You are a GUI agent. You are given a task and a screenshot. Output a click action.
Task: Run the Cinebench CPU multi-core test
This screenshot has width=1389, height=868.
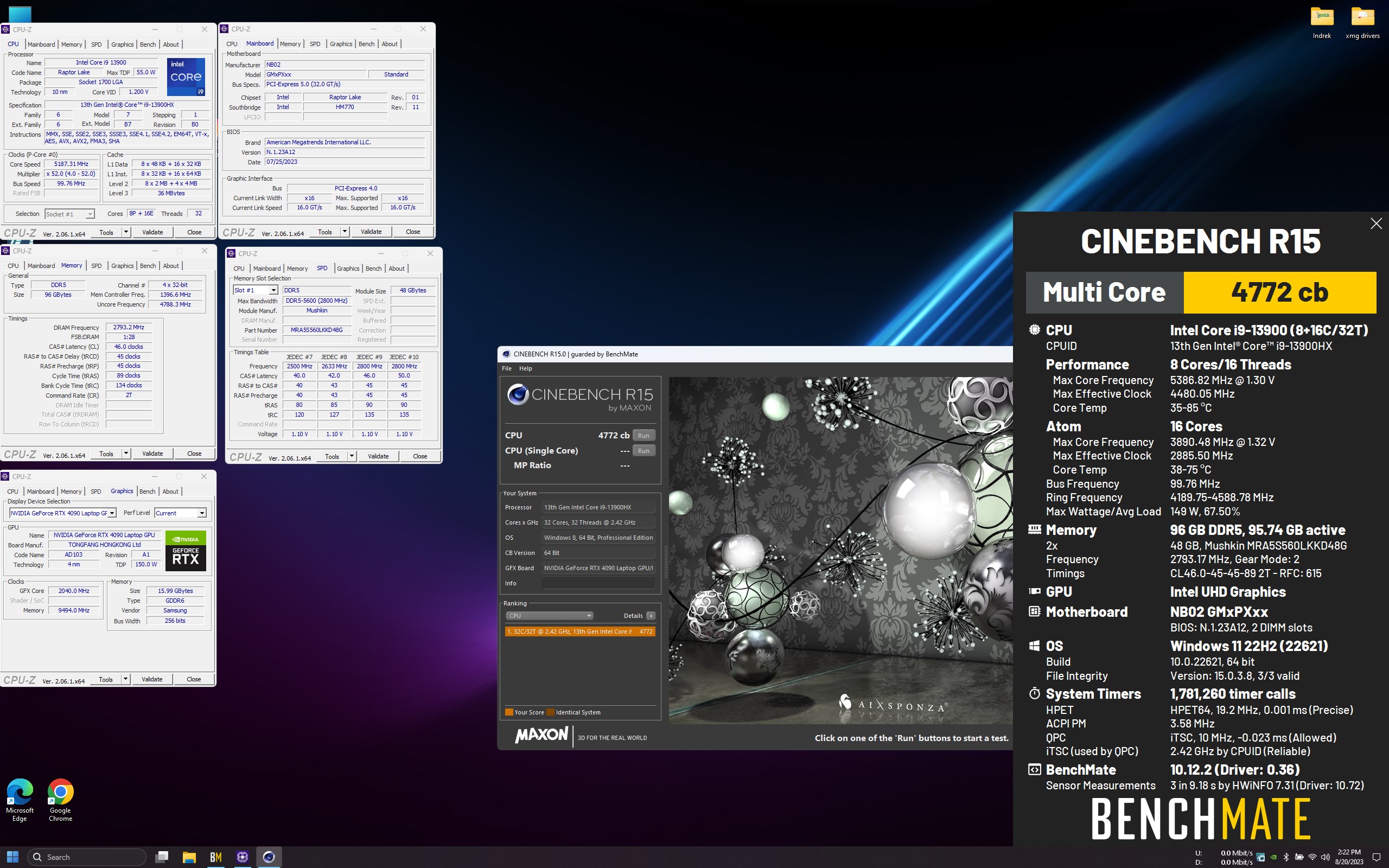(643, 435)
